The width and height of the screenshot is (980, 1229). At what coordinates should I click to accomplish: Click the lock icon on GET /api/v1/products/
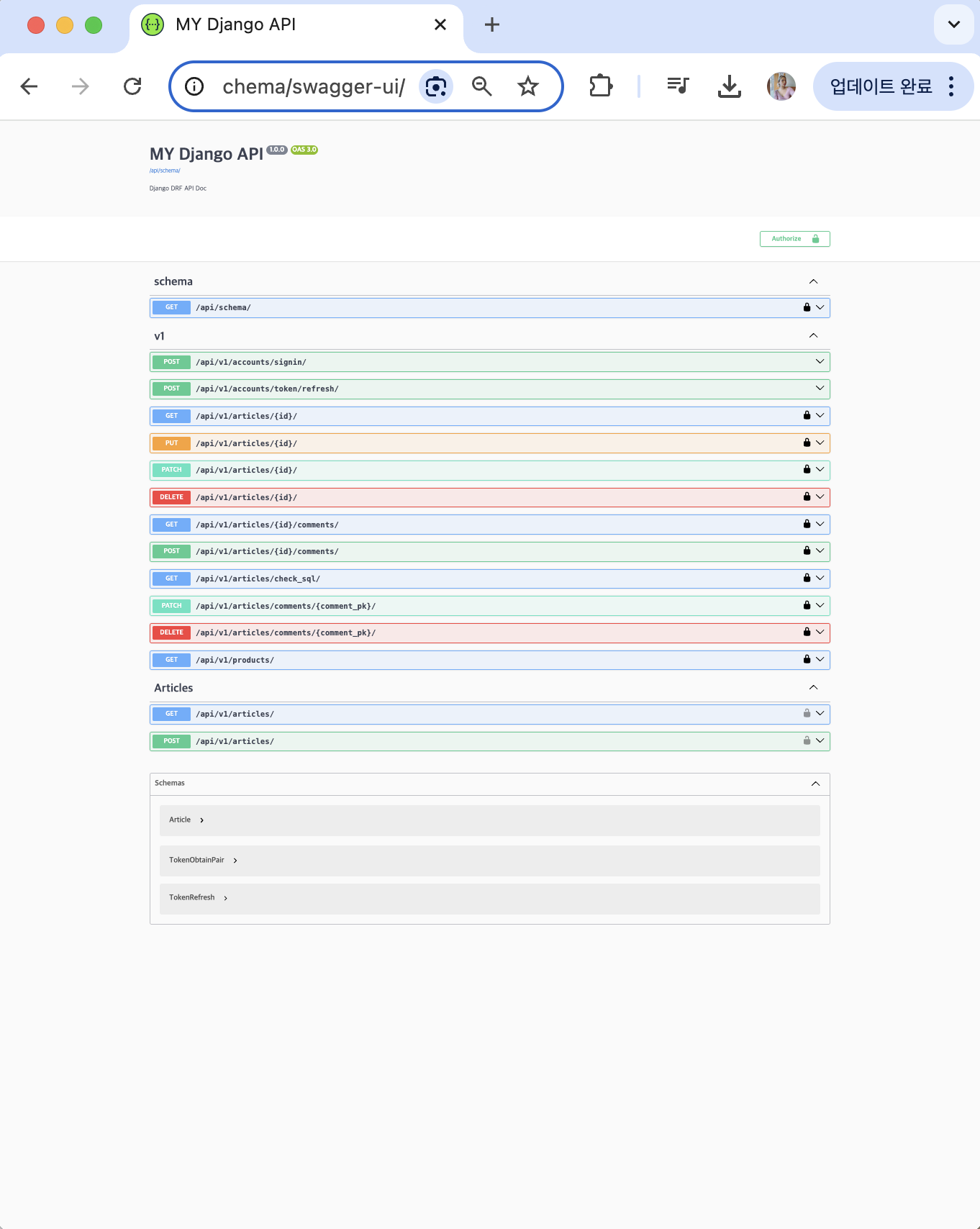click(x=807, y=660)
